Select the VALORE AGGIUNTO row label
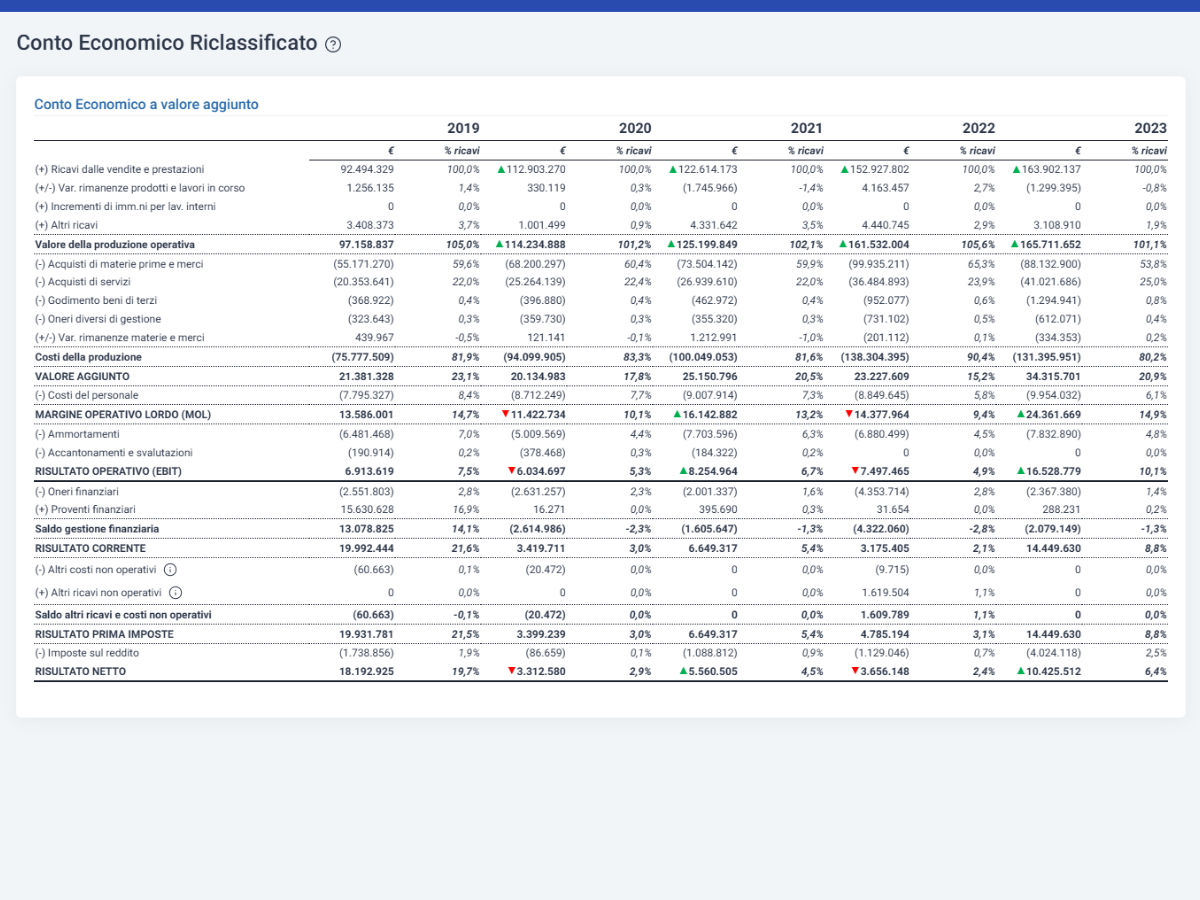This screenshot has height=900, width=1200. 82,376
